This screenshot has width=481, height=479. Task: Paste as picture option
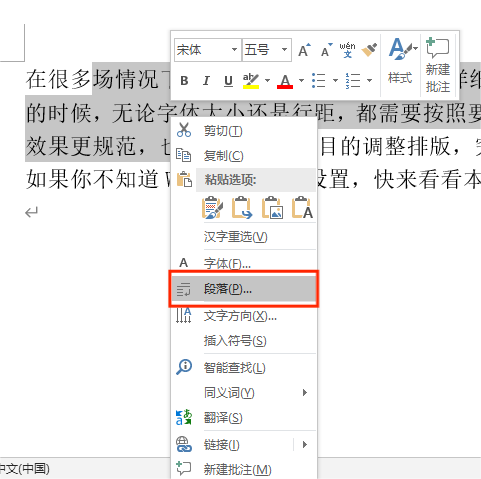pos(272,208)
